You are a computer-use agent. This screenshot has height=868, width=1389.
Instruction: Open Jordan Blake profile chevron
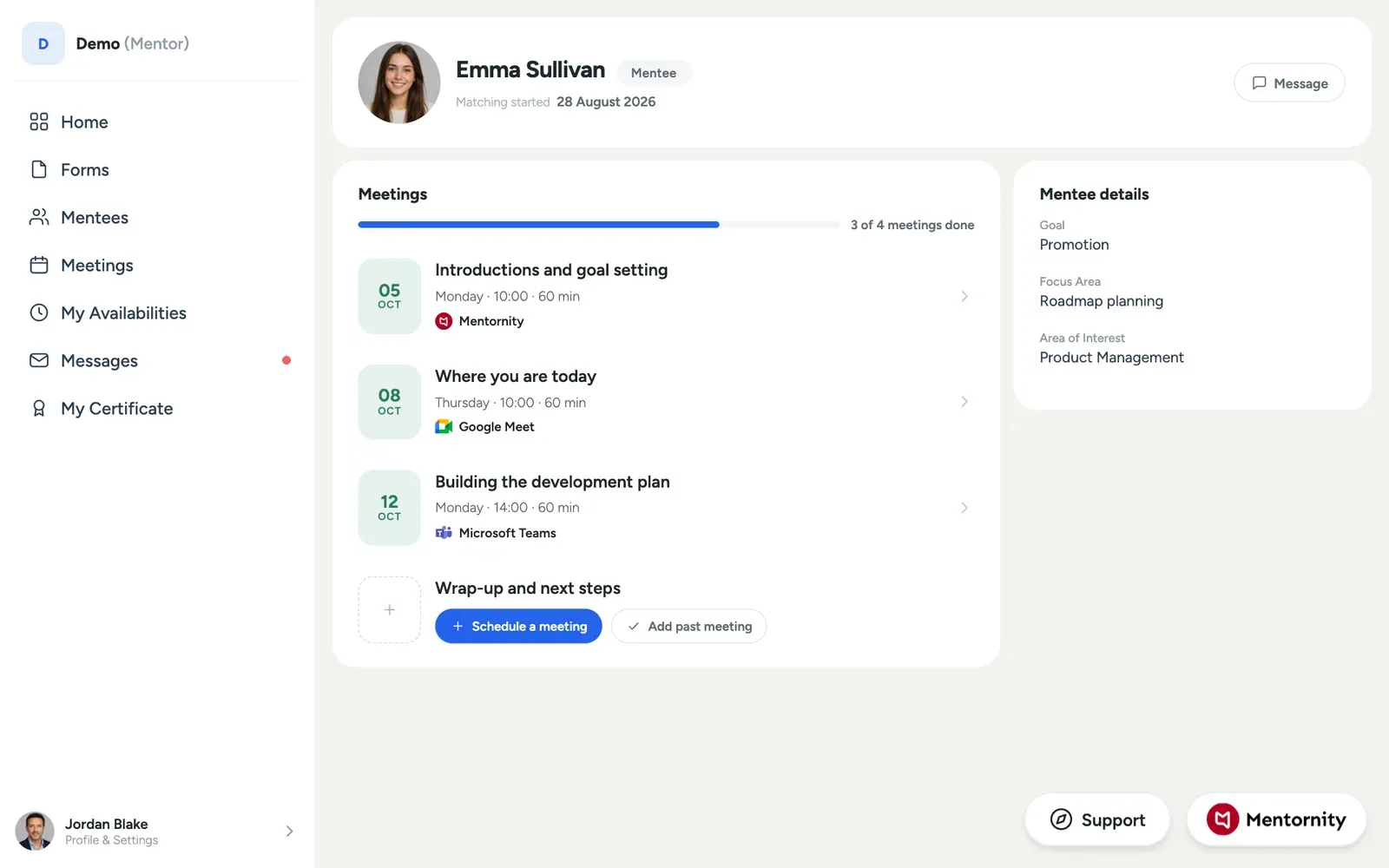click(x=289, y=832)
